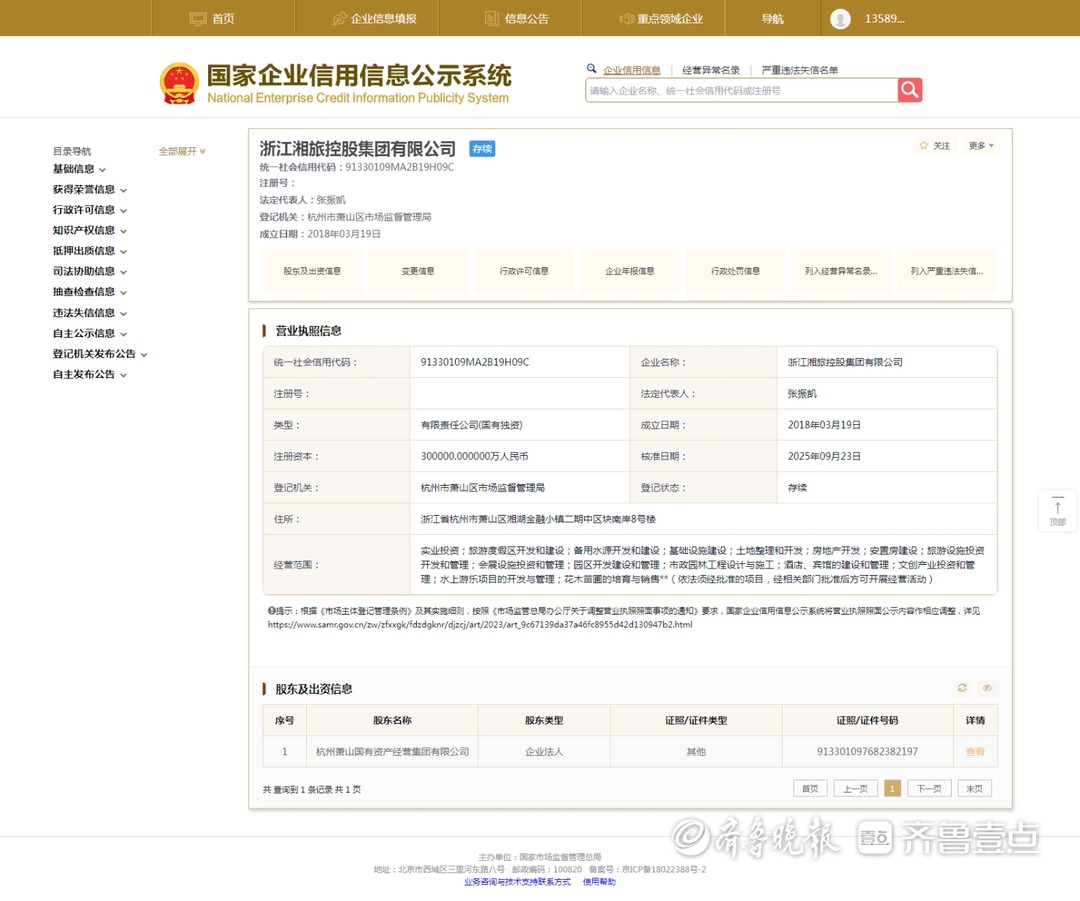
Task: Expand 违法失信信息 in the sidebar
Action: [x=90, y=313]
